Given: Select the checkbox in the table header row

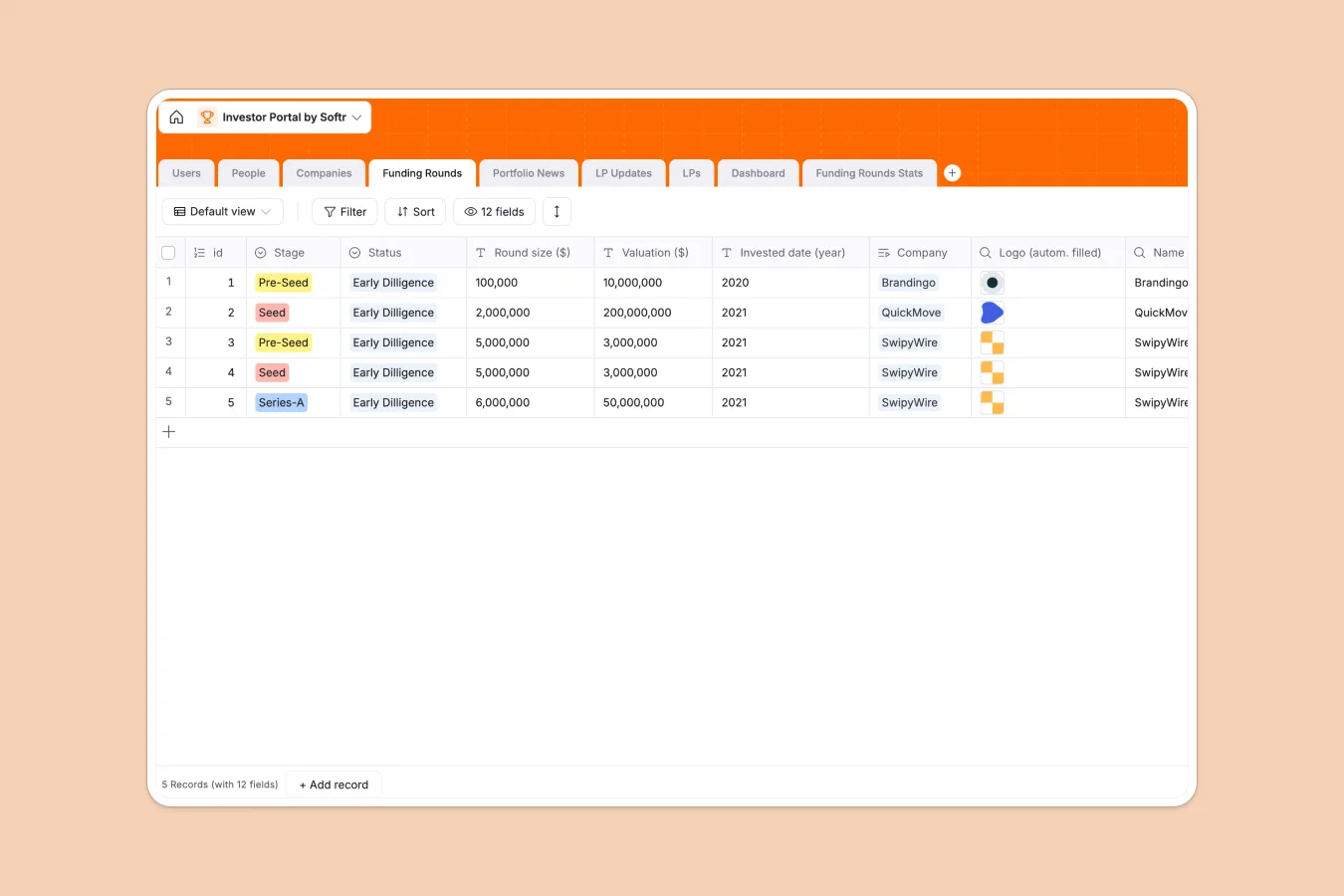Looking at the screenshot, I should click(168, 252).
